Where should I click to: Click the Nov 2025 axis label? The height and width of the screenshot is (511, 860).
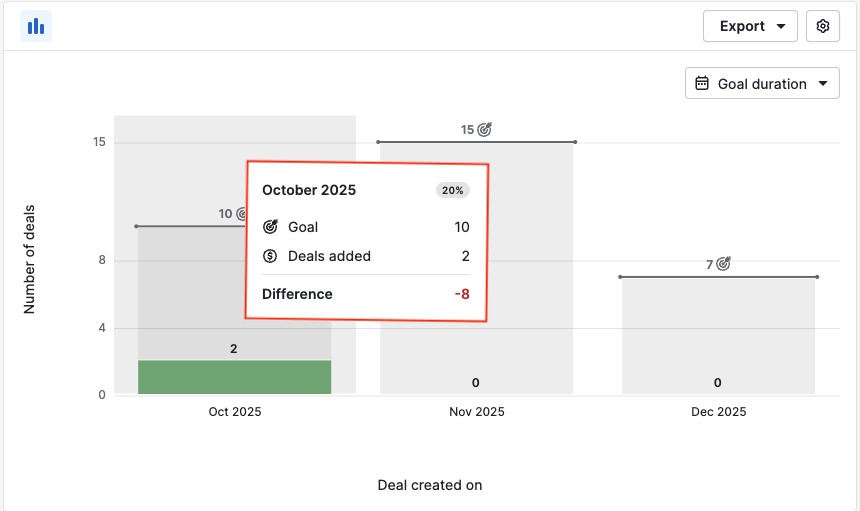point(476,411)
